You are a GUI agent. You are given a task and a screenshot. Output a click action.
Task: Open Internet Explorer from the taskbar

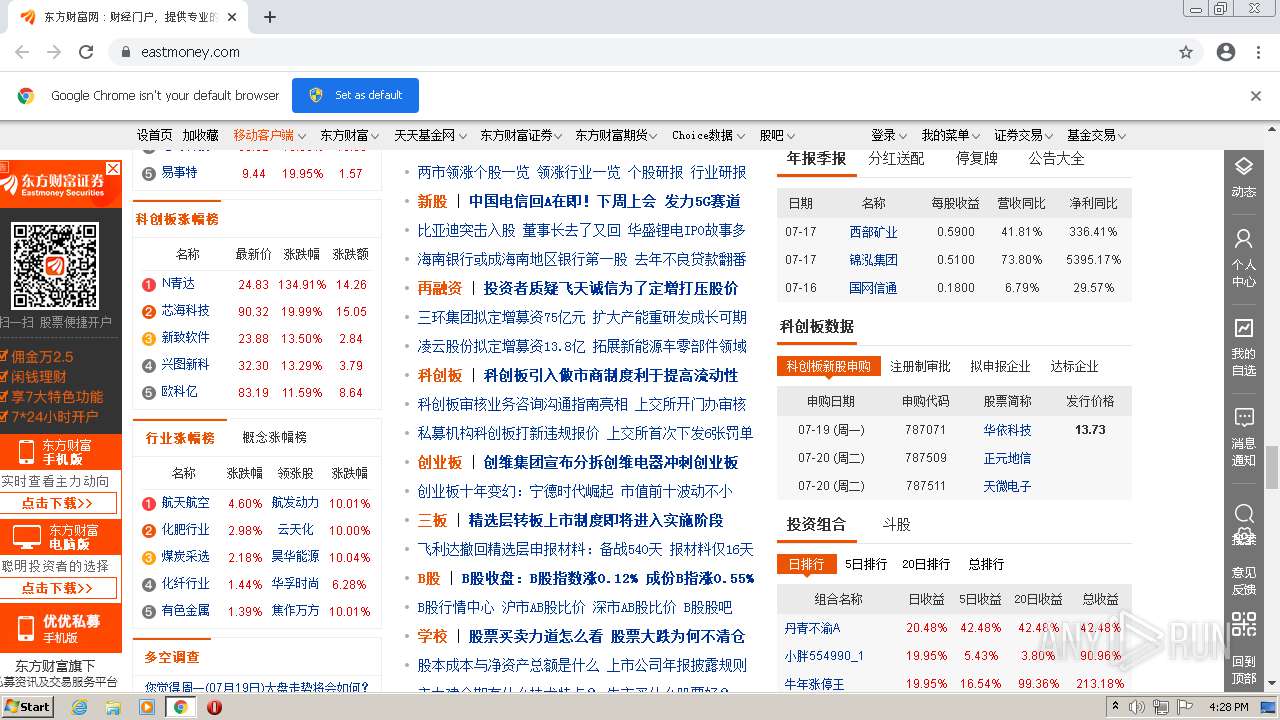point(80,707)
